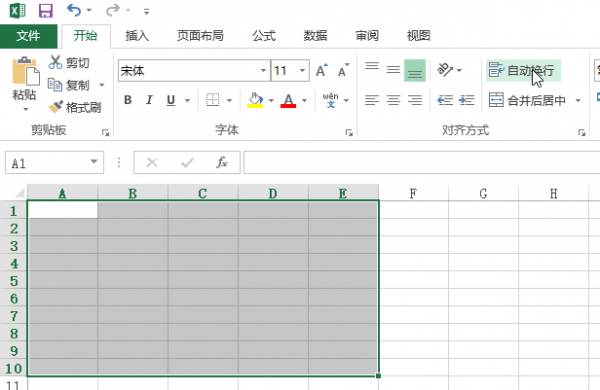Enable 自动换行 wrap text

(523, 70)
